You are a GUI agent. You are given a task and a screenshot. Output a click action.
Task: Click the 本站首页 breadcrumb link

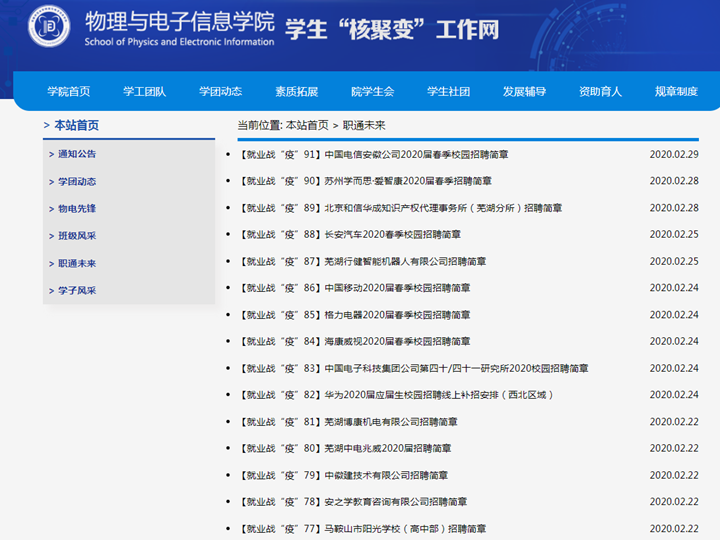(x=306, y=125)
